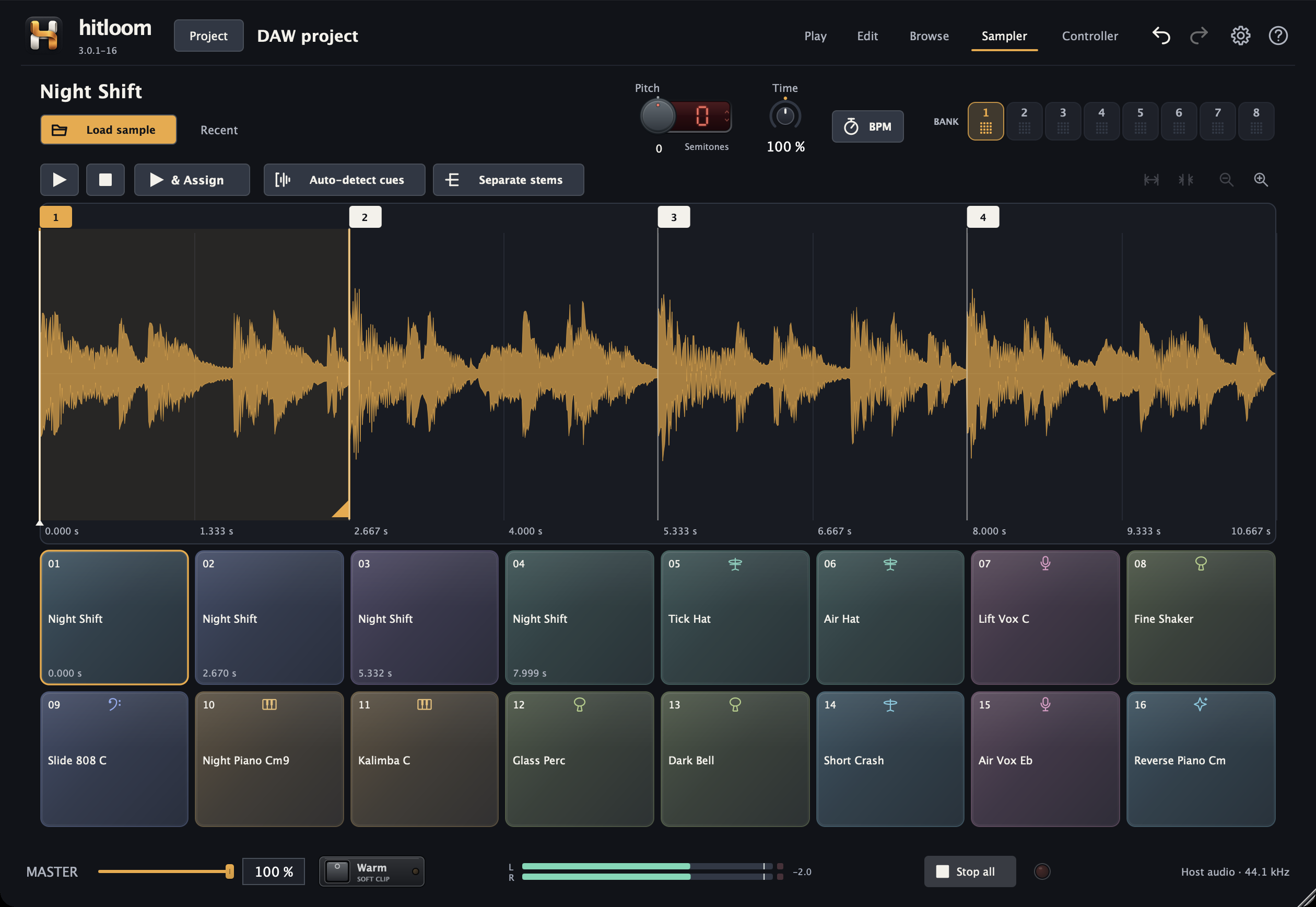
Task: Click the record indicator next to Stop all
Action: 1042,871
